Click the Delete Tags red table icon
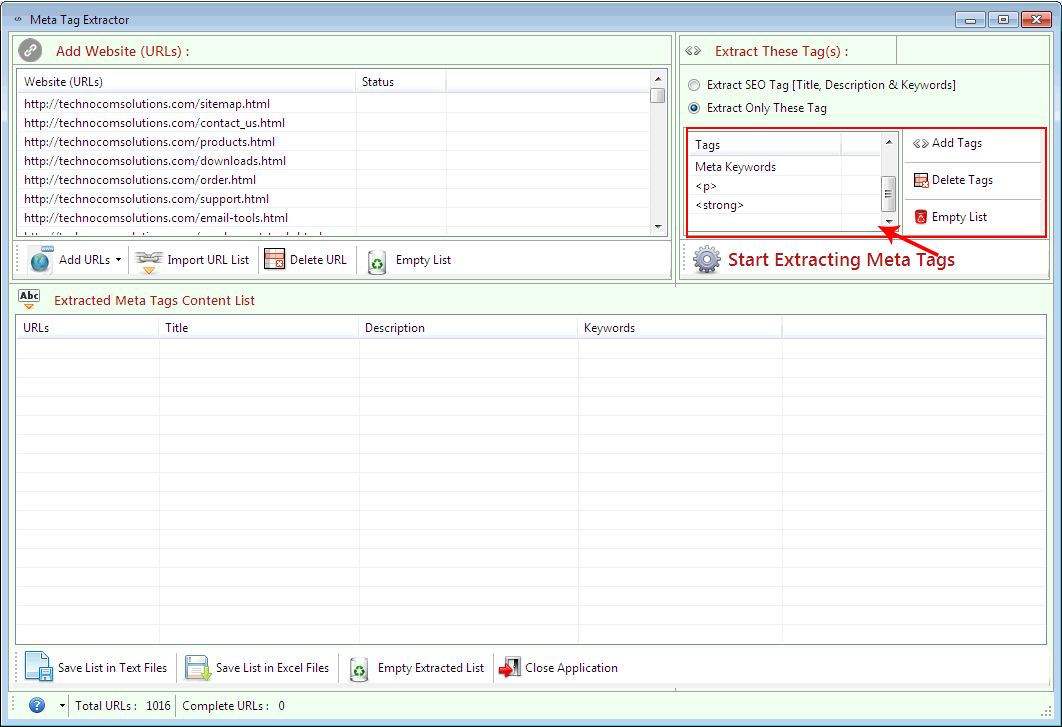 [x=921, y=180]
